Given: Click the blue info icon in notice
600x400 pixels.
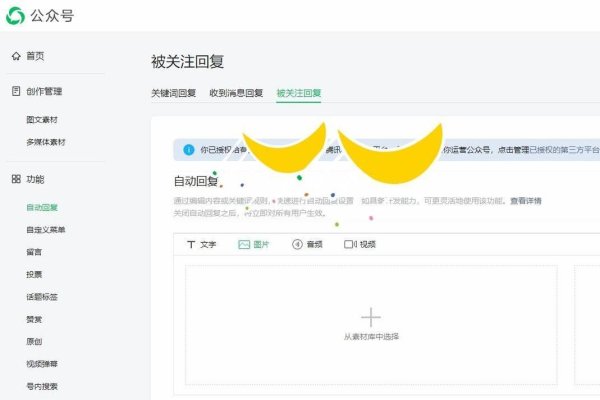Looking at the screenshot, I should 189,150.
